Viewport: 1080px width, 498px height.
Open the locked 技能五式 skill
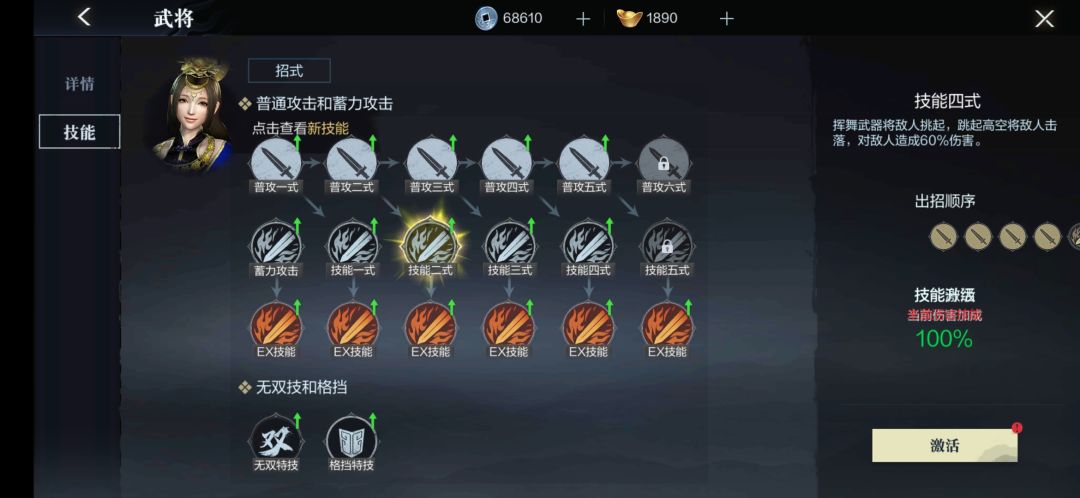pos(667,245)
